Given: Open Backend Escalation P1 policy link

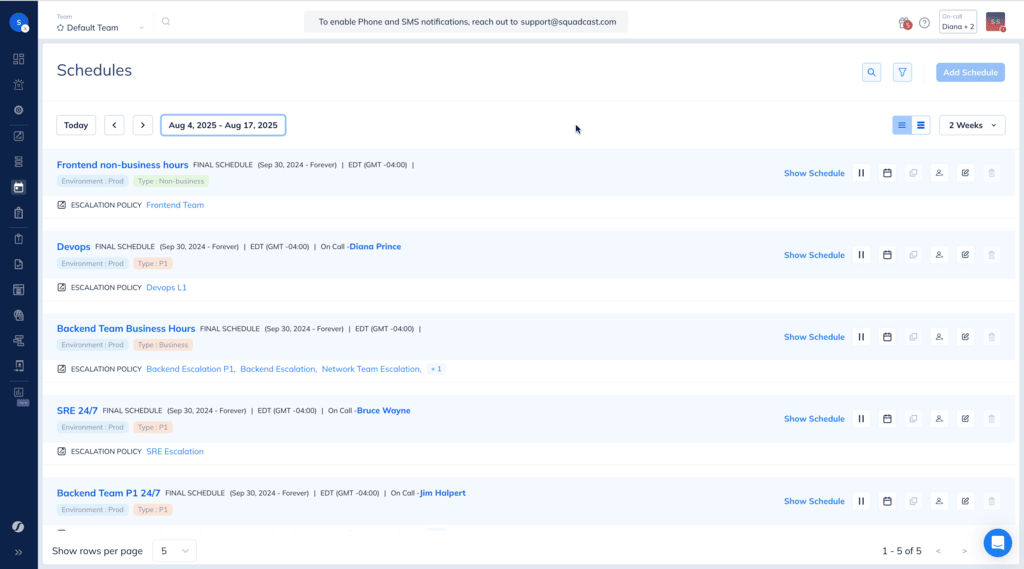Looking at the screenshot, I should (x=190, y=369).
